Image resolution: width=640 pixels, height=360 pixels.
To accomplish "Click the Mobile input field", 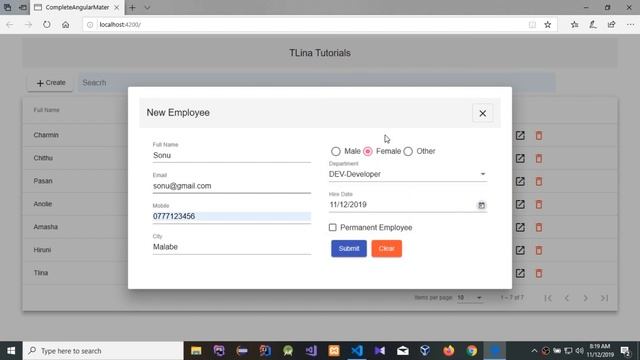I will [232, 216].
